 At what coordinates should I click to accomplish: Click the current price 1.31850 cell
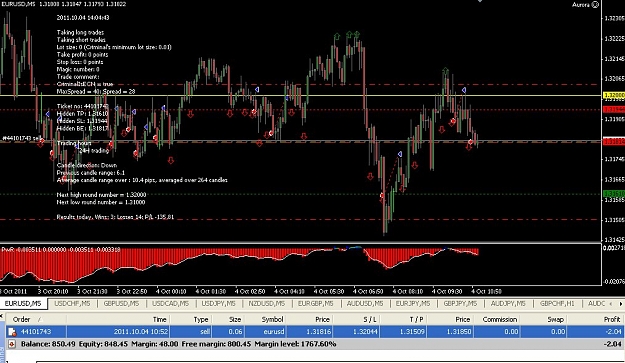tap(458, 332)
